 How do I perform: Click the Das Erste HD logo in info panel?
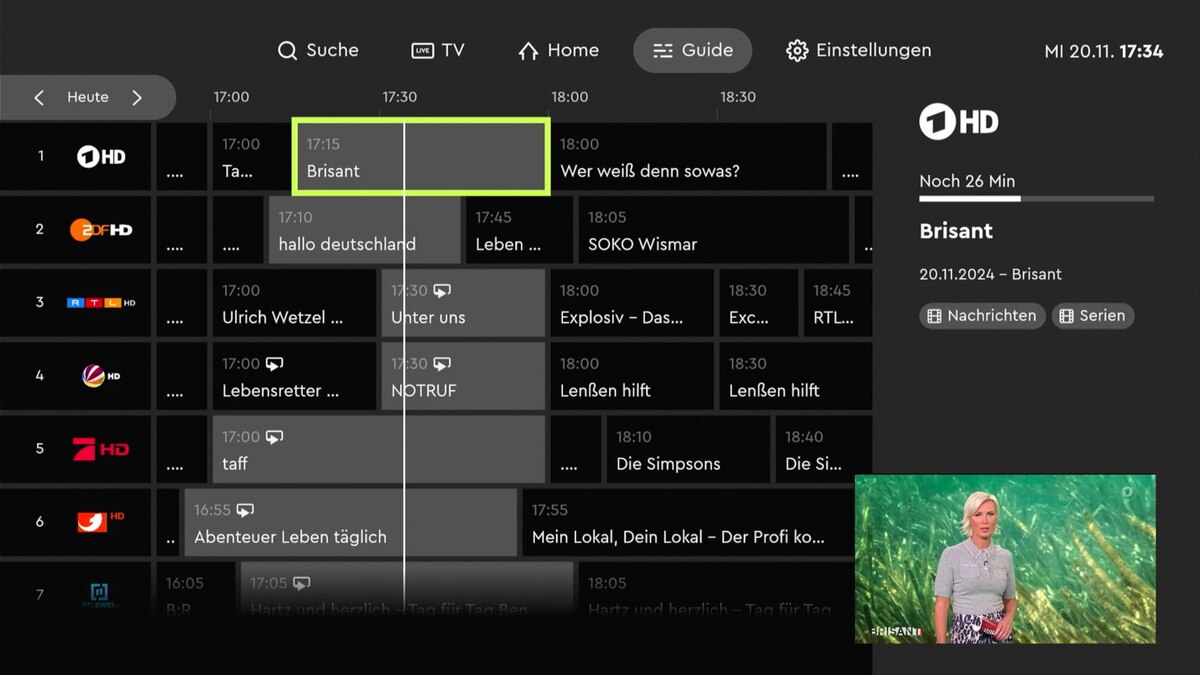(x=959, y=122)
